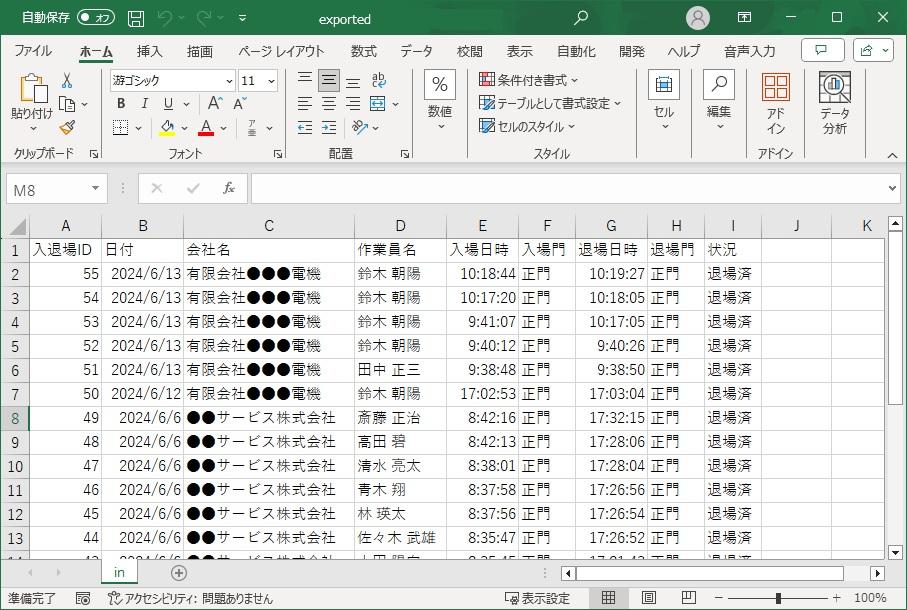907x610 pixels.
Task: Open Ribbon Display Options icon
Action: click(x=744, y=17)
